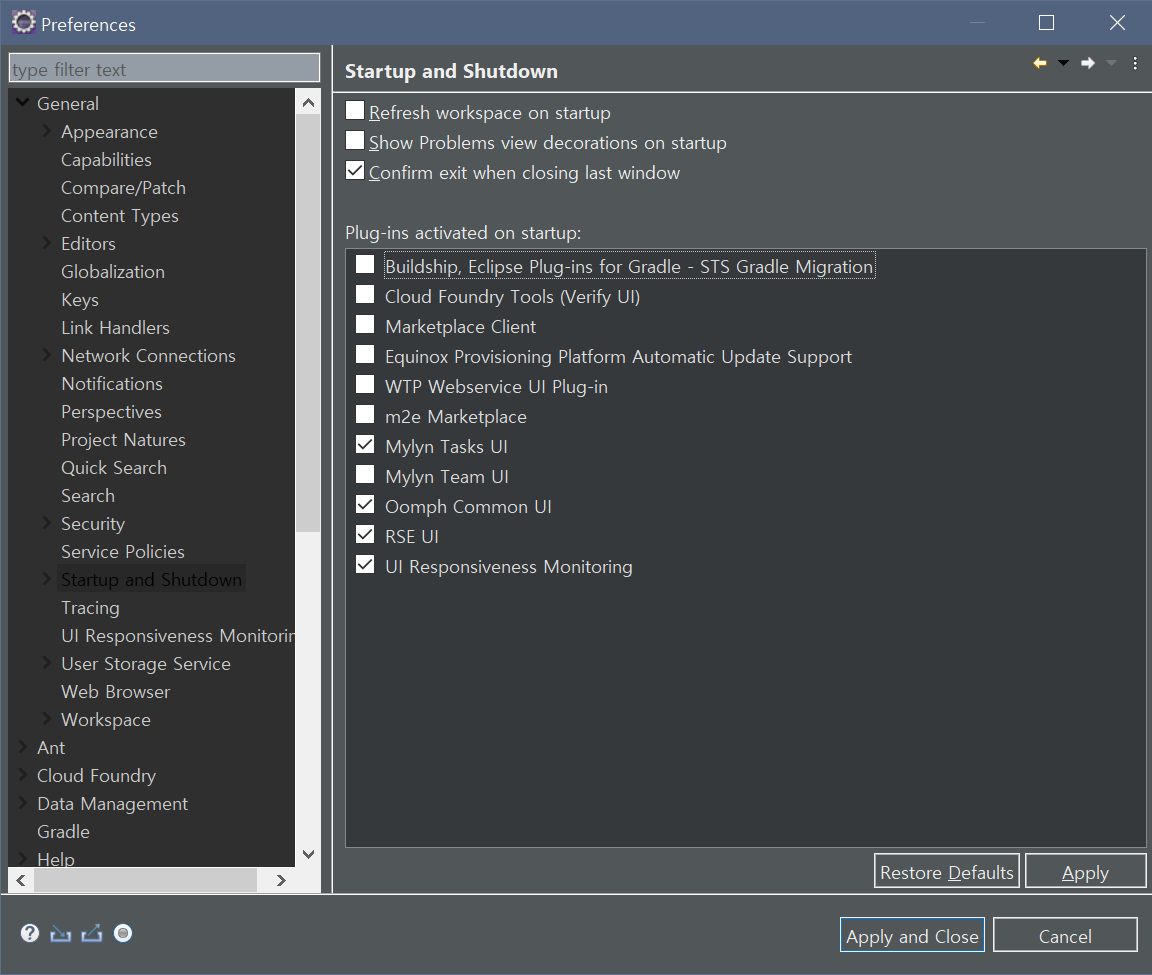Image resolution: width=1152 pixels, height=975 pixels.
Task: Open the three-dot view menu
Action: (1135, 63)
